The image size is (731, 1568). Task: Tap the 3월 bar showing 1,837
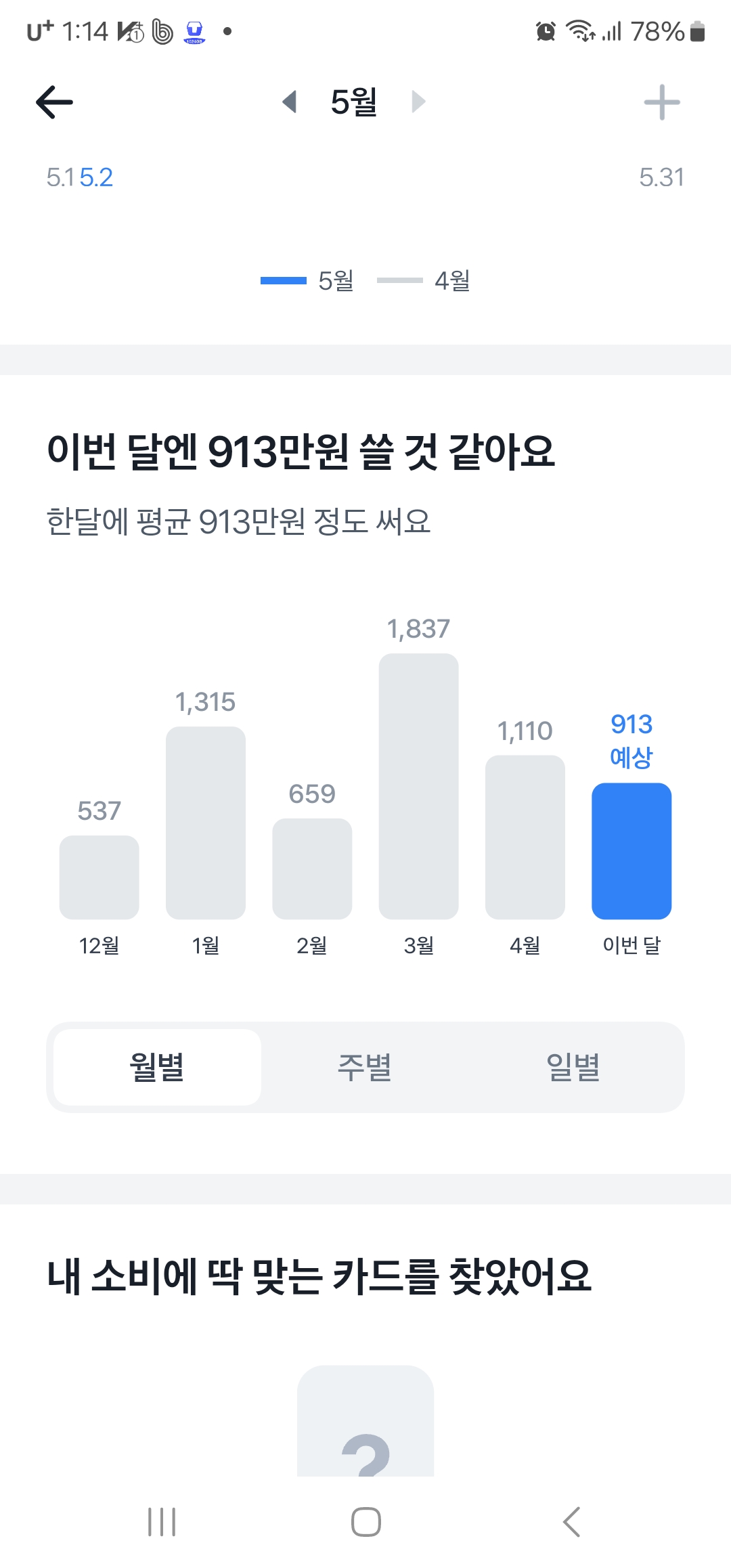click(418, 786)
